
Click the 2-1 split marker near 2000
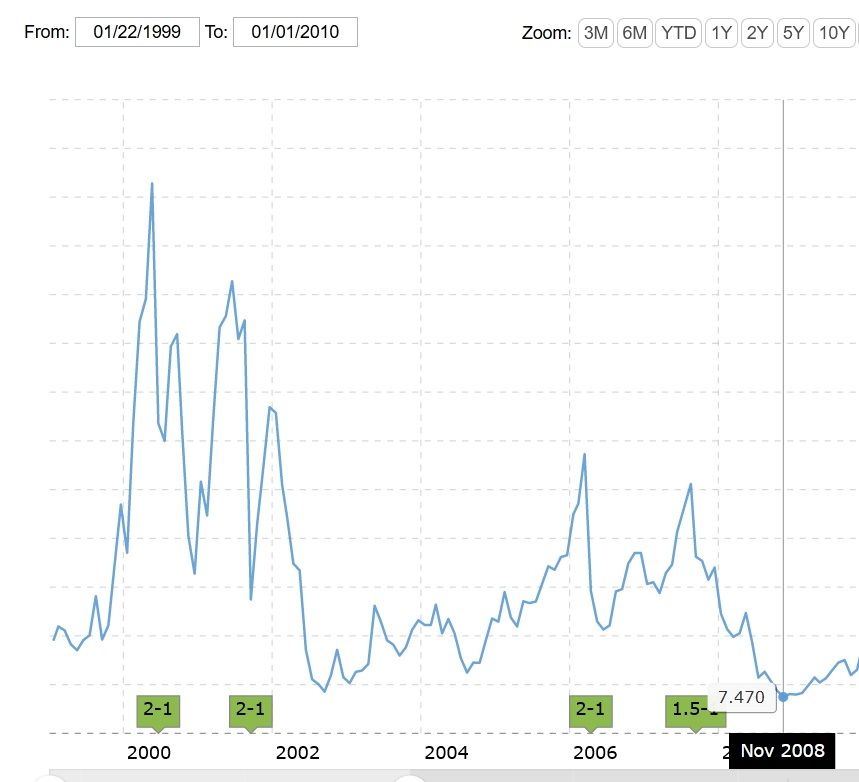158,712
